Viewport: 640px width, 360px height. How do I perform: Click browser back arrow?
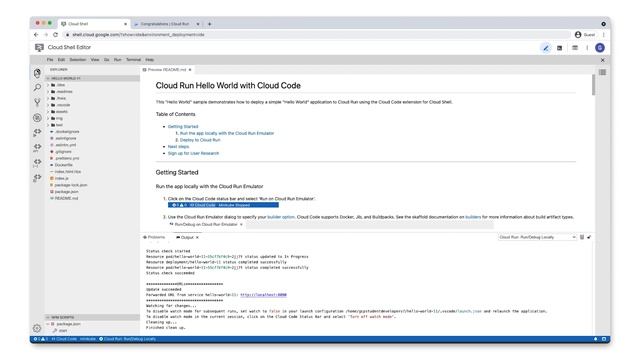(x=36, y=35)
